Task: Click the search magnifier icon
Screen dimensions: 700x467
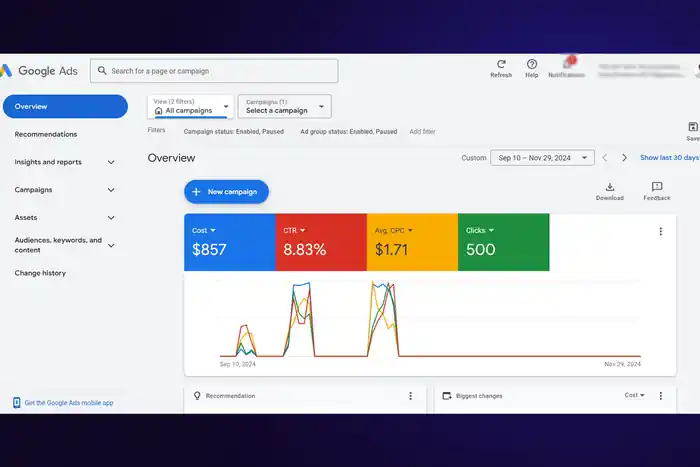Action: click(x=102, y=71)
